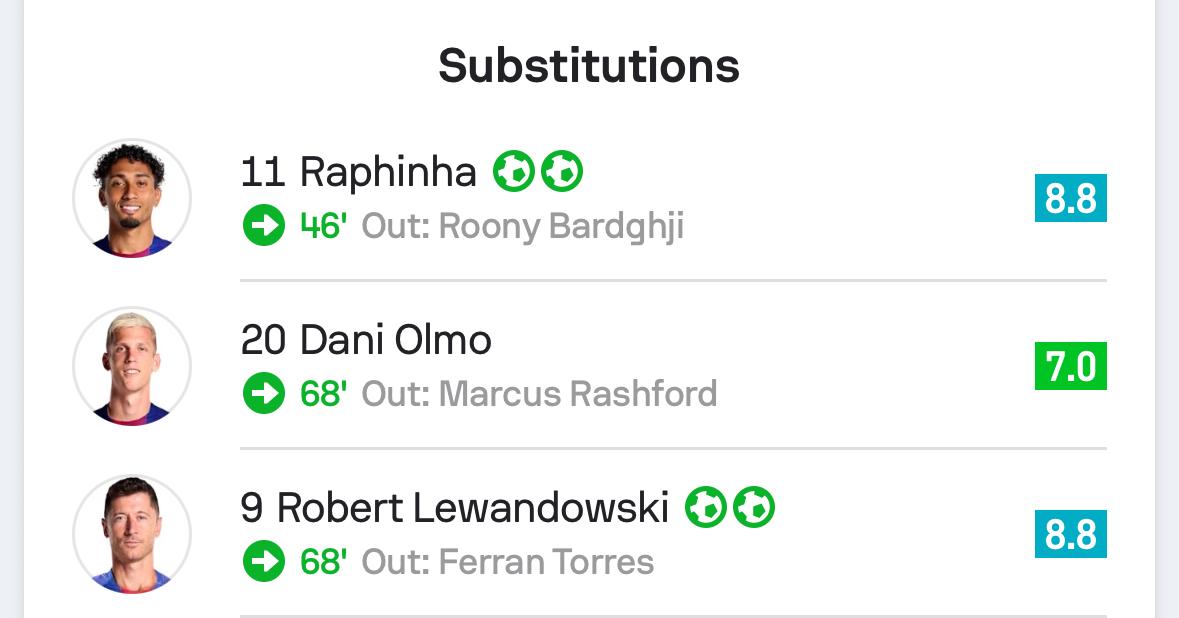Click the substitution arrow icon beside 46'
This screenshot has height=618, width=1179.
[264, 226]
